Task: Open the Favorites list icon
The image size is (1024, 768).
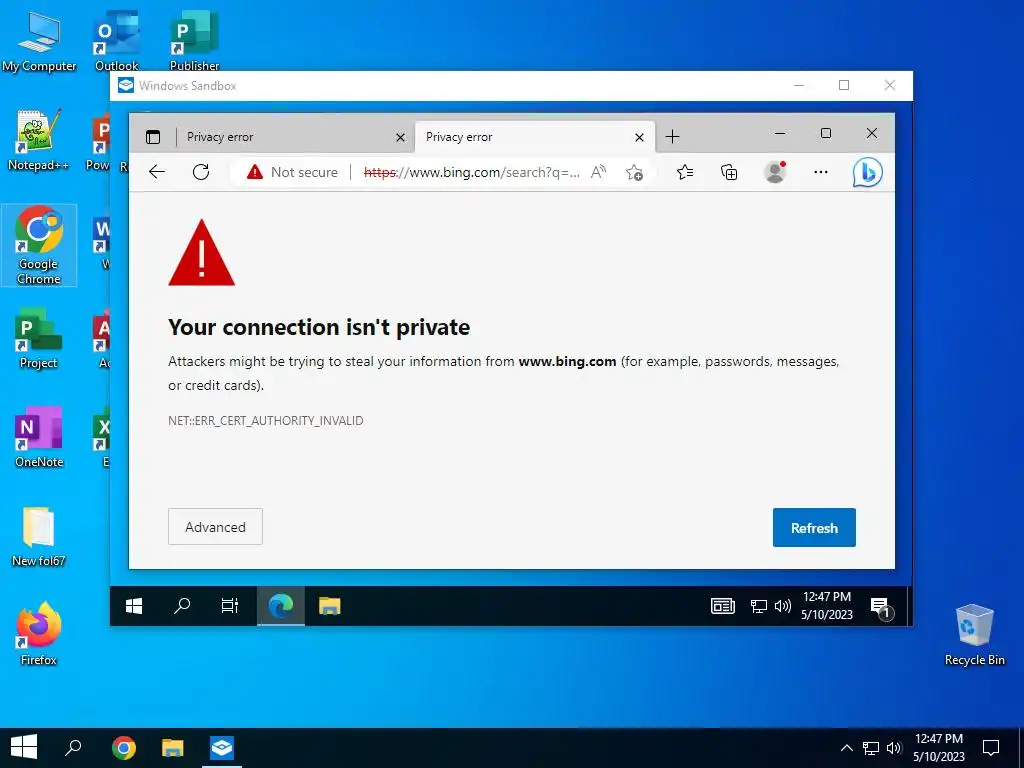Action: tap(684, 172)
